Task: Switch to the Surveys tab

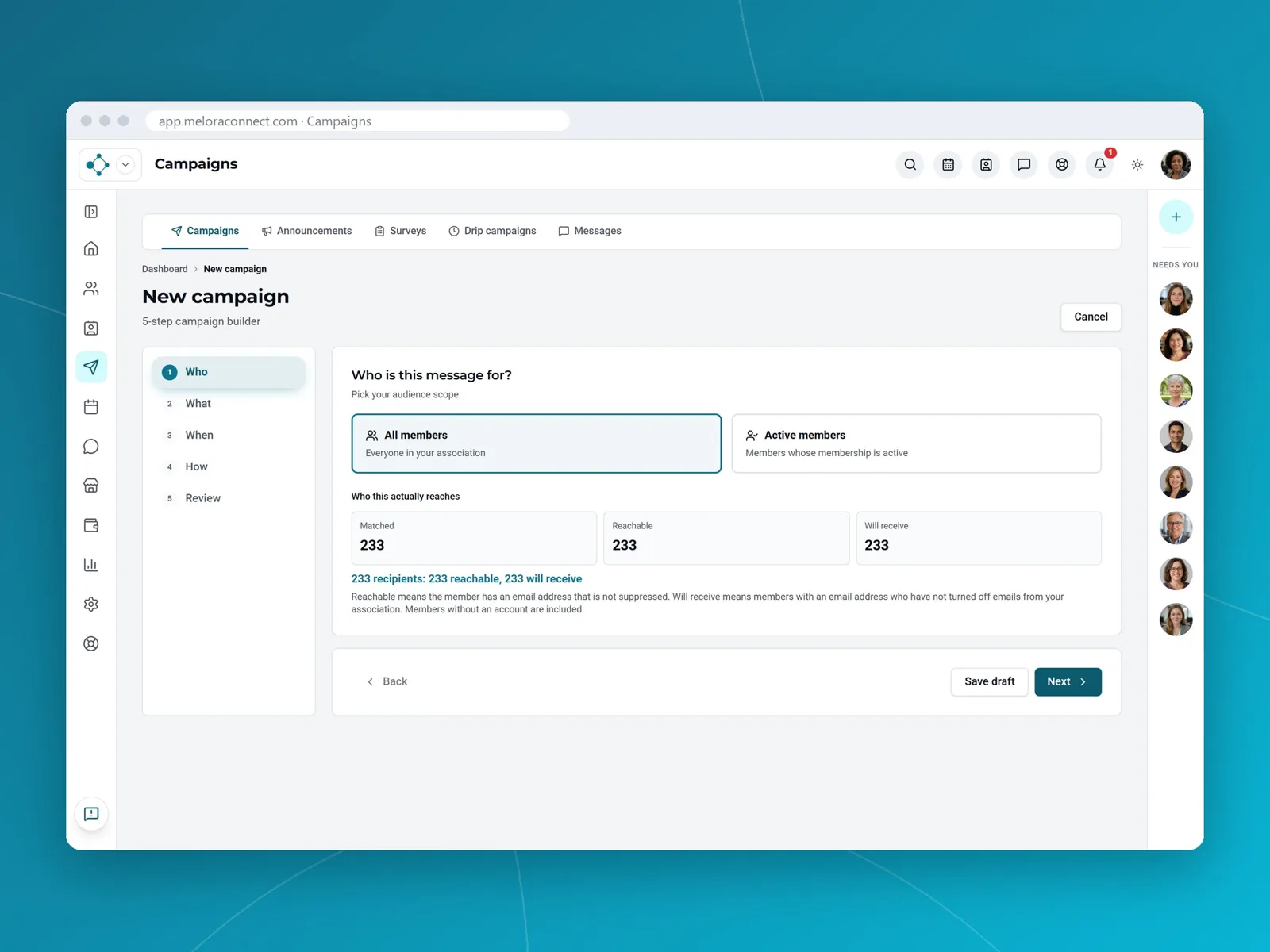Action: tap(401, 231)
